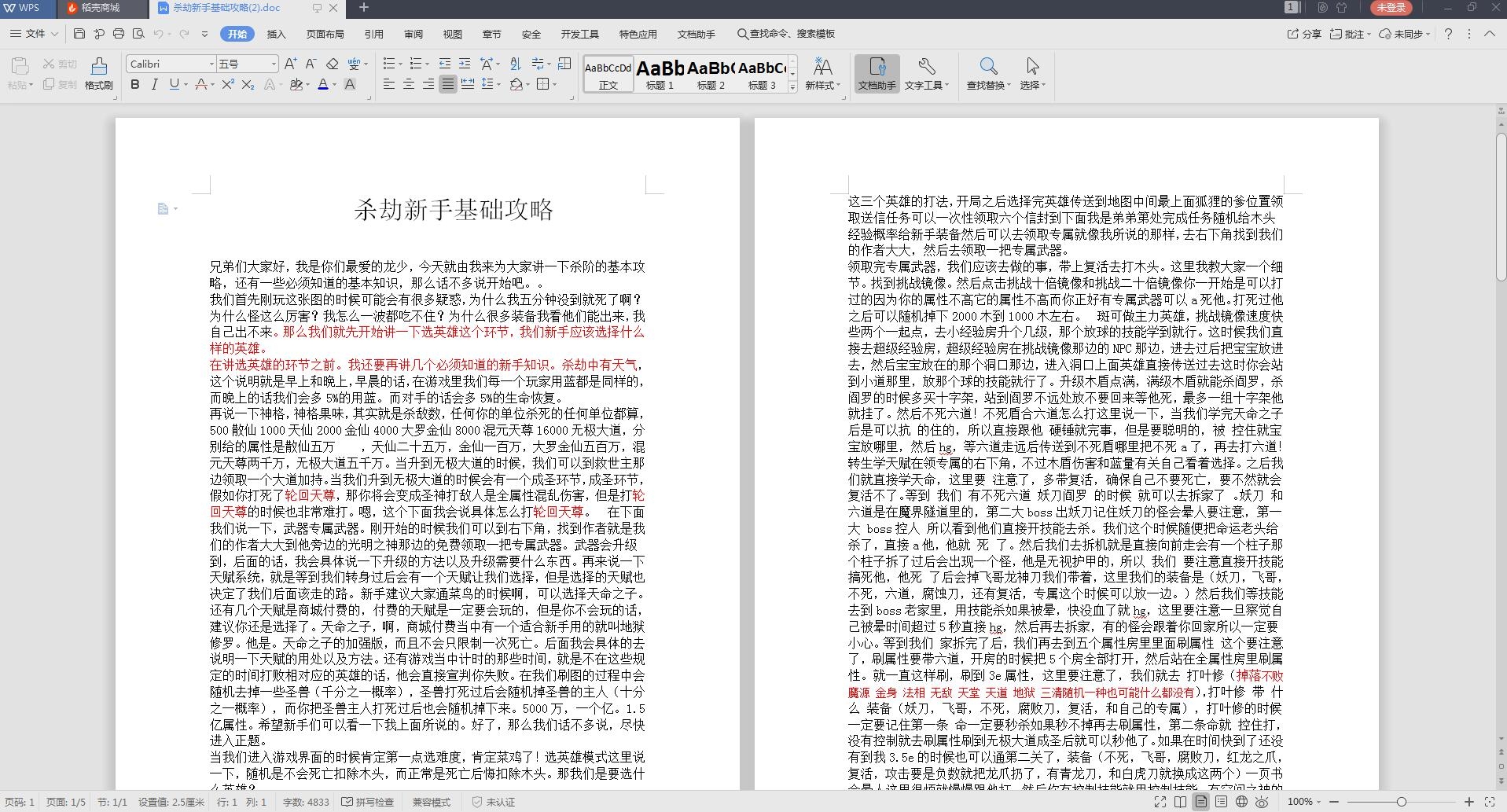
Task: Apply the text highlight color
Action: 296,84
